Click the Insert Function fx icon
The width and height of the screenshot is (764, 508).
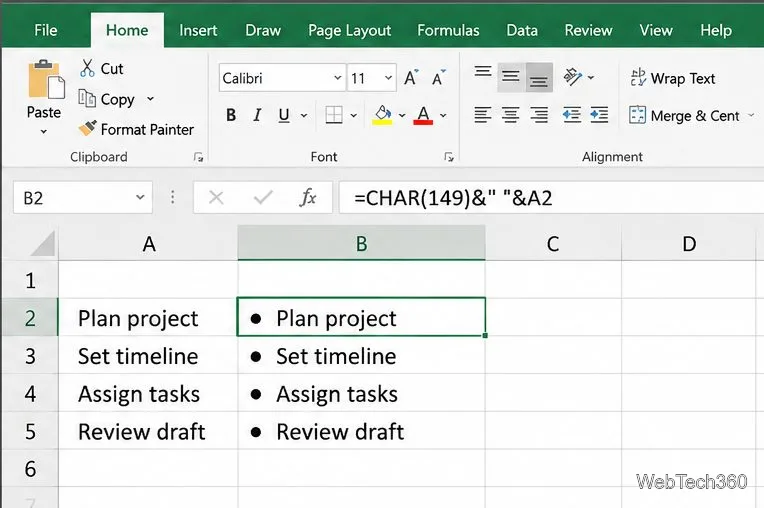[308, 197]
